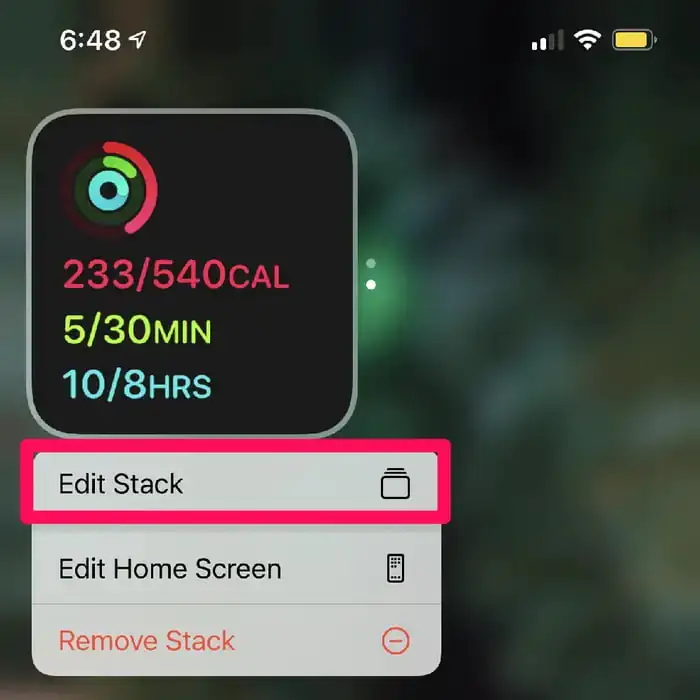The height and width of the screenshot is (700, 700).
Task: Tap the location arrow next to the time
Action: coord(138,40)
